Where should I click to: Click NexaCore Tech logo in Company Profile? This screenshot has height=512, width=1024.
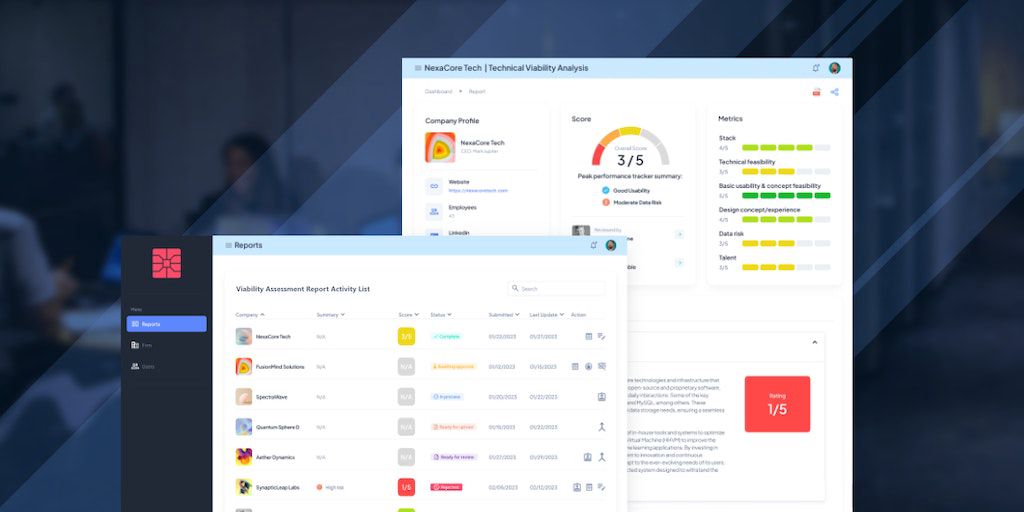click(x=440, y=148)
